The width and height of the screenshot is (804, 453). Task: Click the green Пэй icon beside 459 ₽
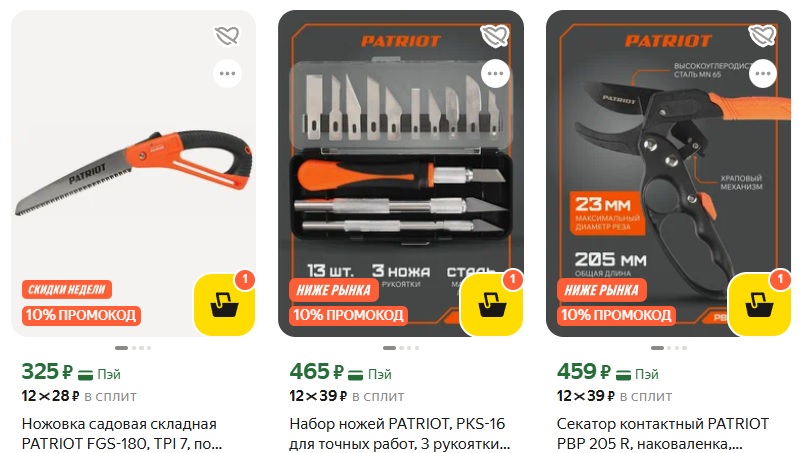tap(623, 375)
